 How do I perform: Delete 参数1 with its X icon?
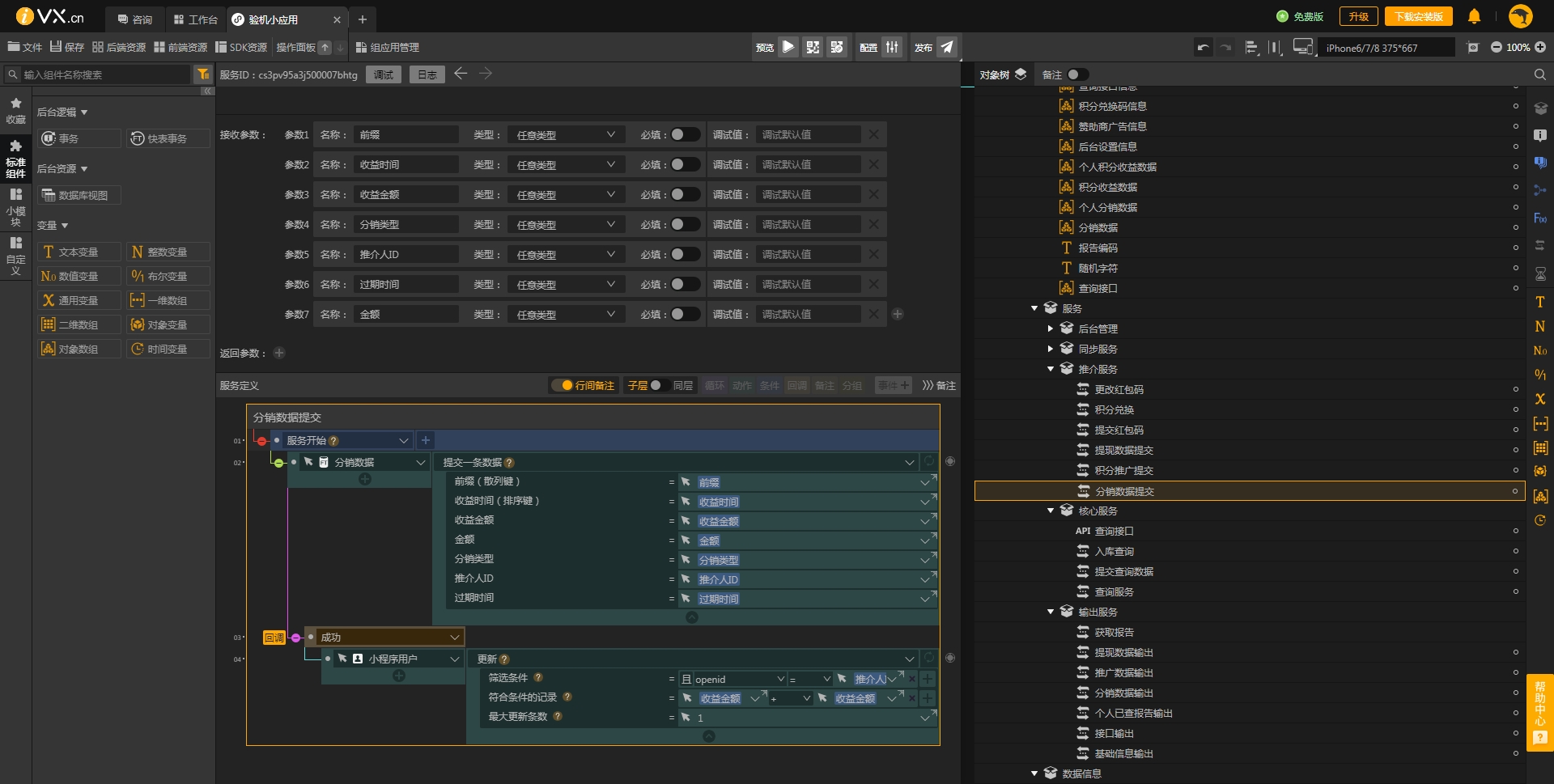coord(874,134)
